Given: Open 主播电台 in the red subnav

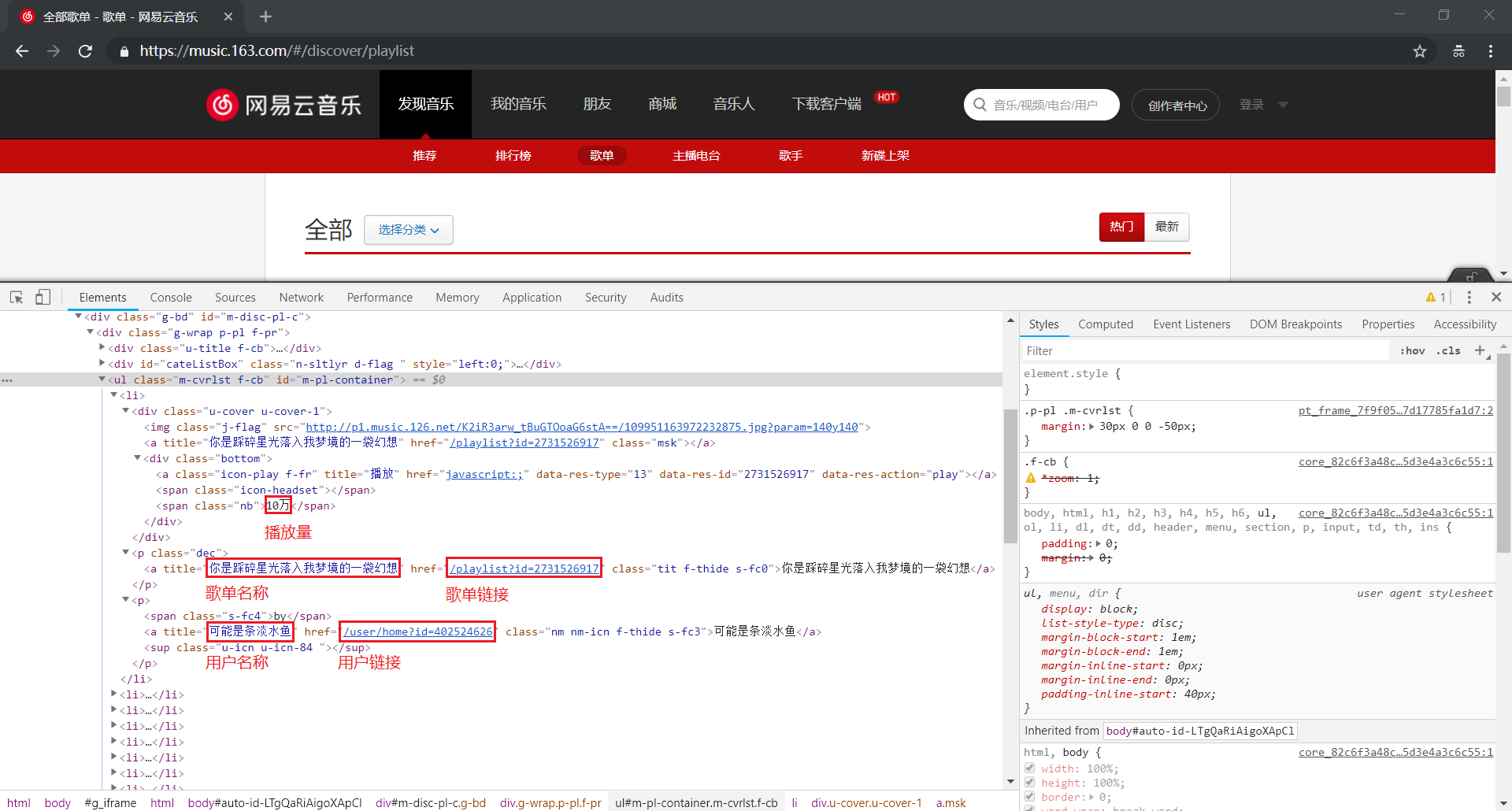Looking at the screenshot, I should click(x=696, y=156).
